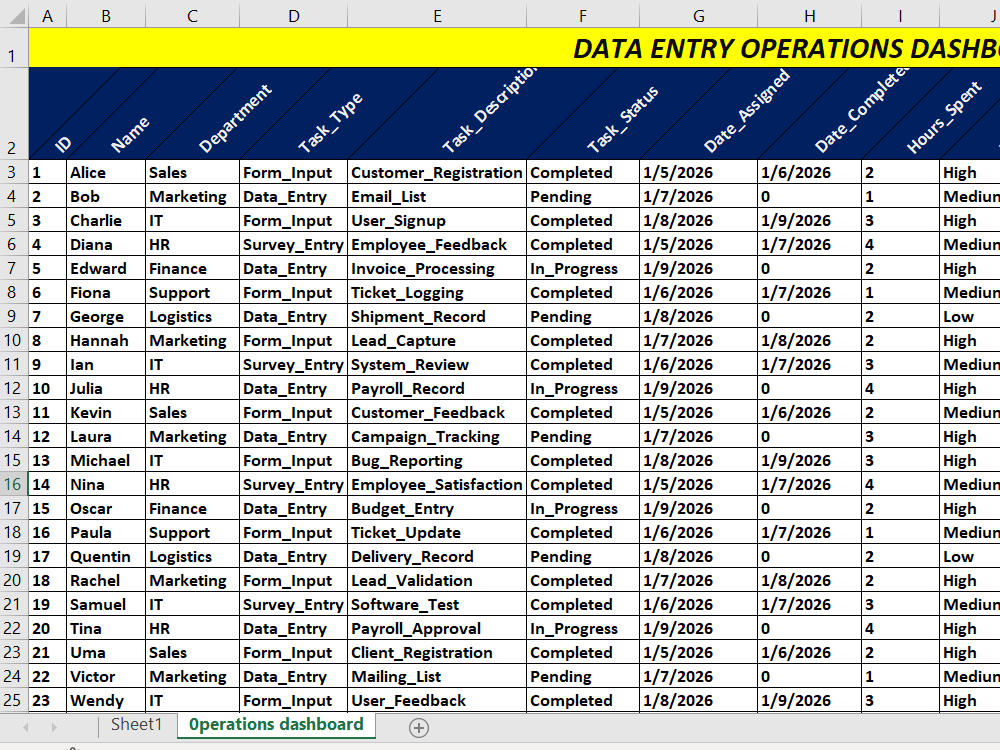Select column G header
The image size is (1000, 750).
[x=698, y=17]
